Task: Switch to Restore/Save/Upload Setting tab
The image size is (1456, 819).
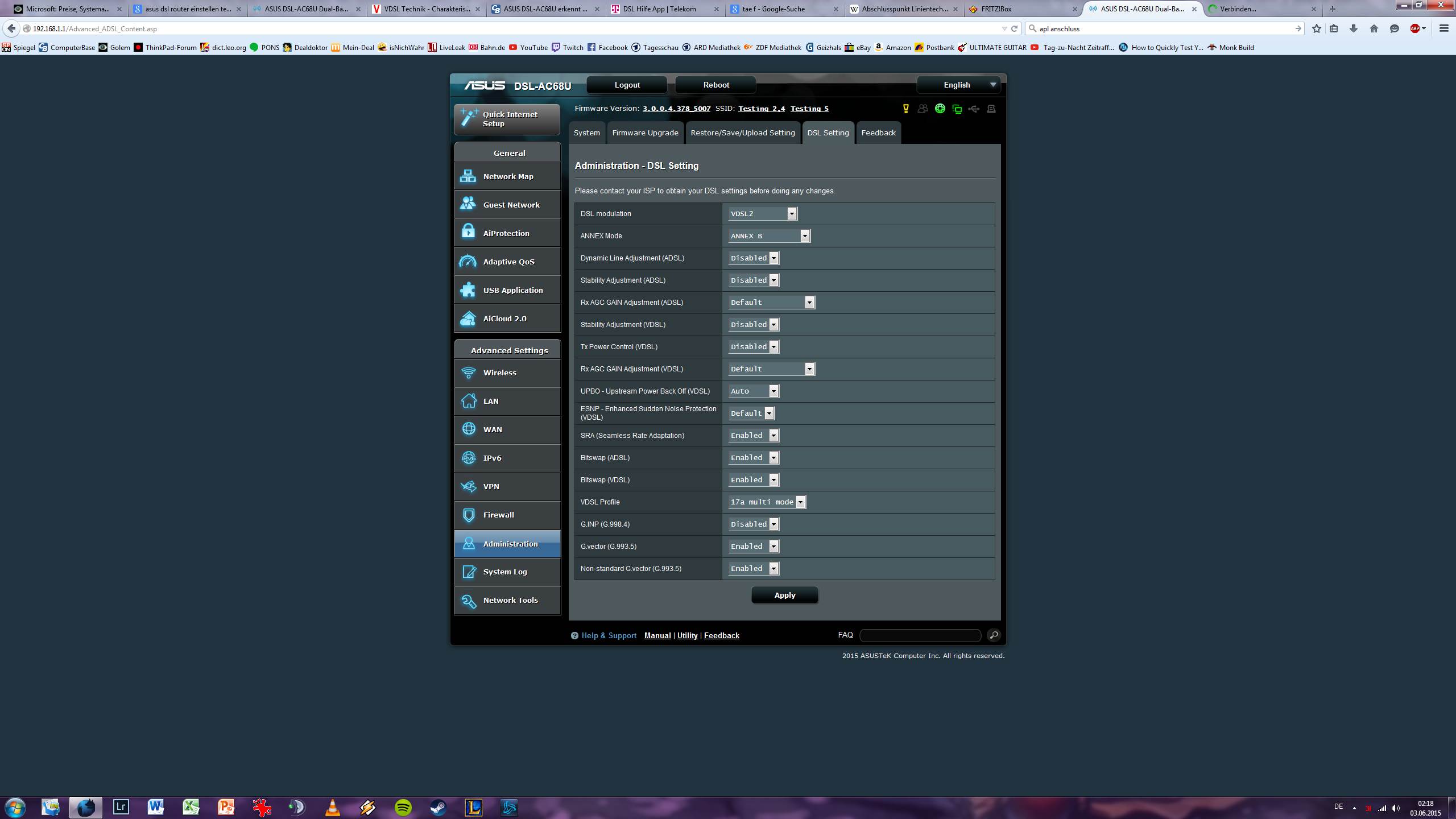Action: tap(742, 133)
